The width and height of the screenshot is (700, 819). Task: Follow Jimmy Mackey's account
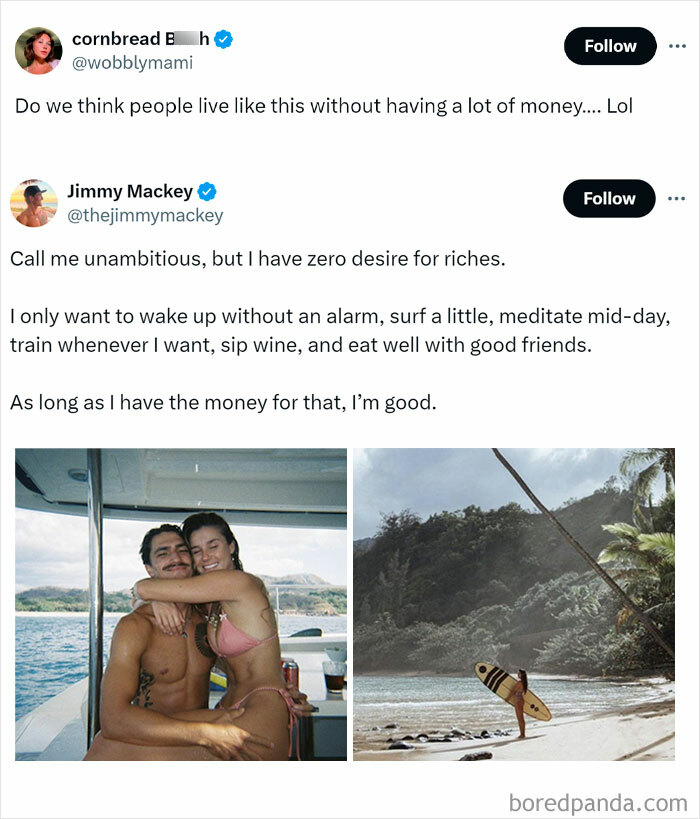coord(609,198)
